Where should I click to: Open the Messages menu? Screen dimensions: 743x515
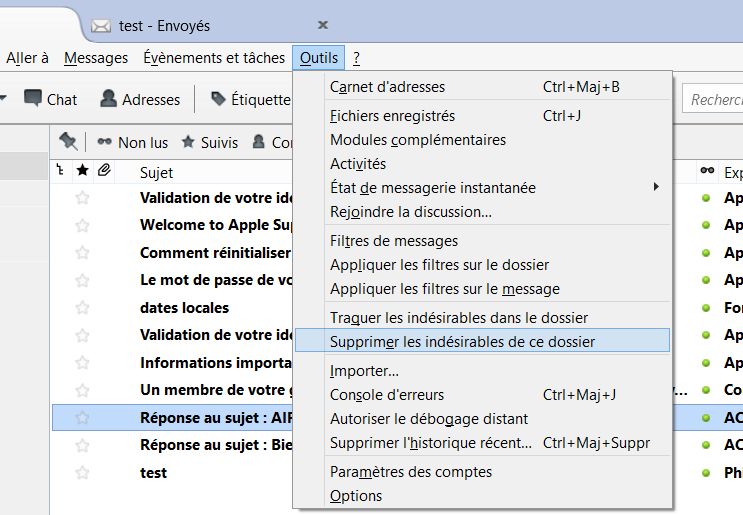(x=96, y=58)
